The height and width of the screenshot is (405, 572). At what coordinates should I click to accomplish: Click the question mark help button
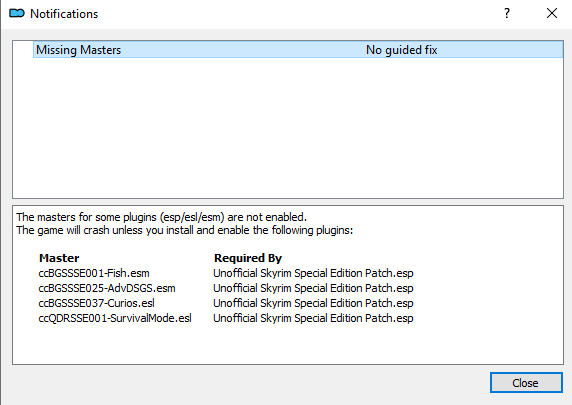pyautogui.click(x=507, y=14)
